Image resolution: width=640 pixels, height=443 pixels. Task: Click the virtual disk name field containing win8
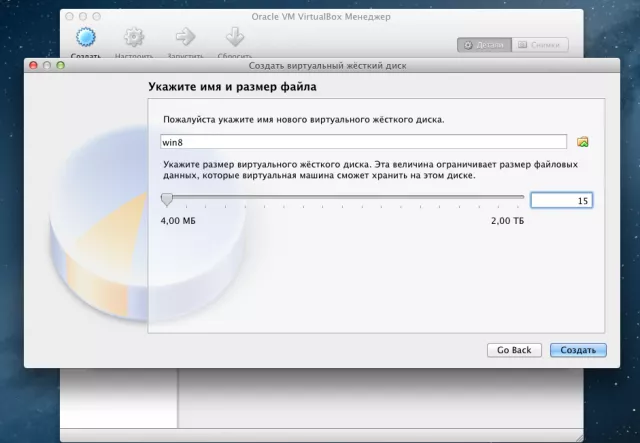point(363,142)
